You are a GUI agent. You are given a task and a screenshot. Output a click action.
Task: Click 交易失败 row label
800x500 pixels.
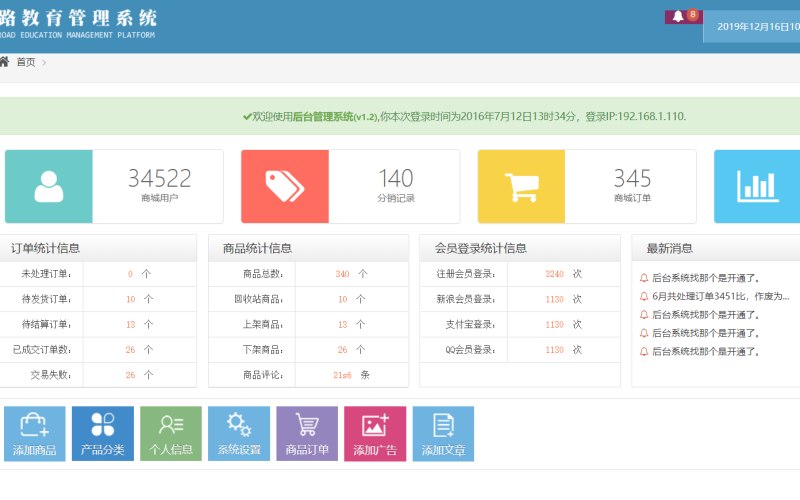coord(51,375)
